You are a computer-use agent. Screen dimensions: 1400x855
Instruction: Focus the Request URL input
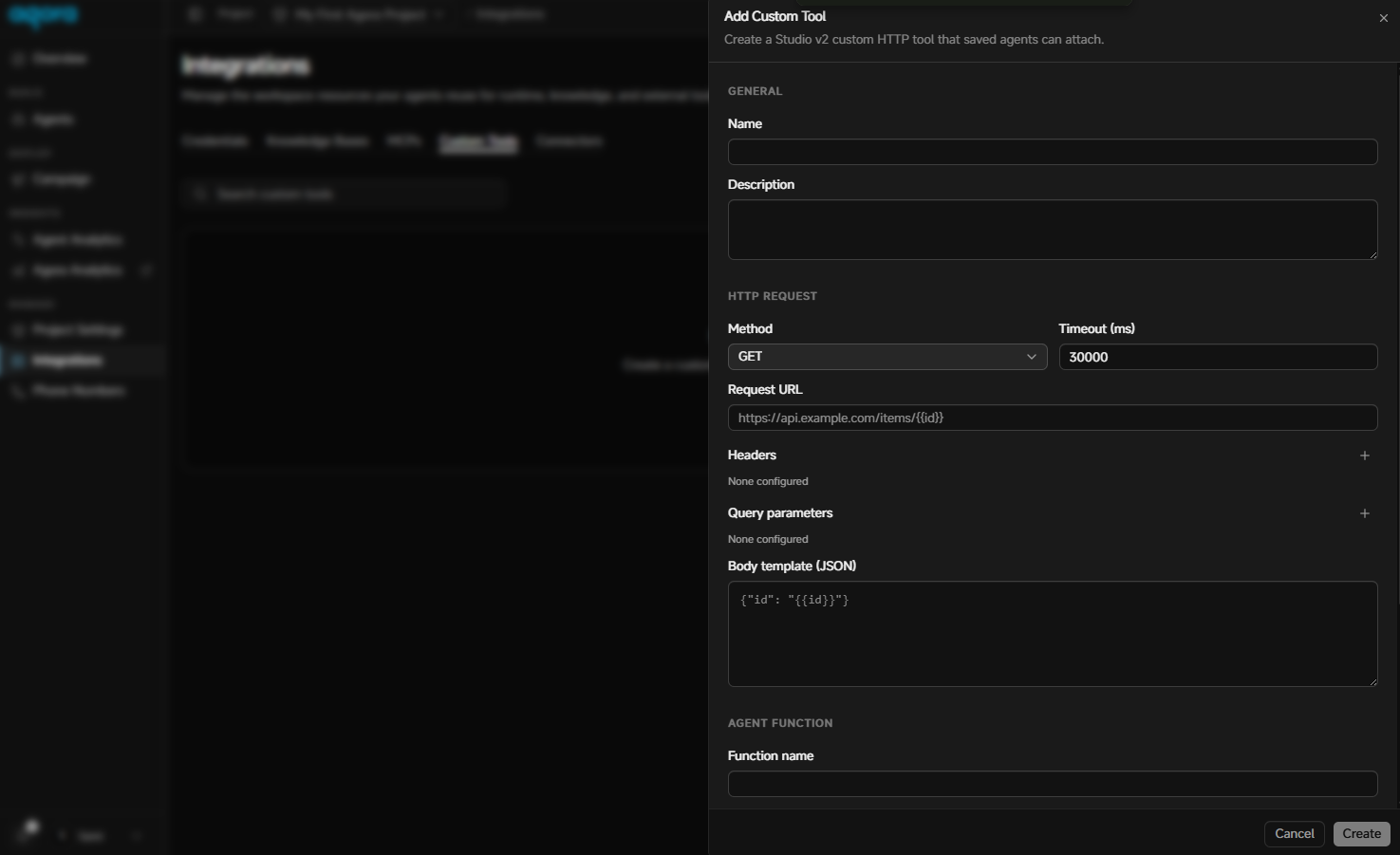tap(1053, 418)
